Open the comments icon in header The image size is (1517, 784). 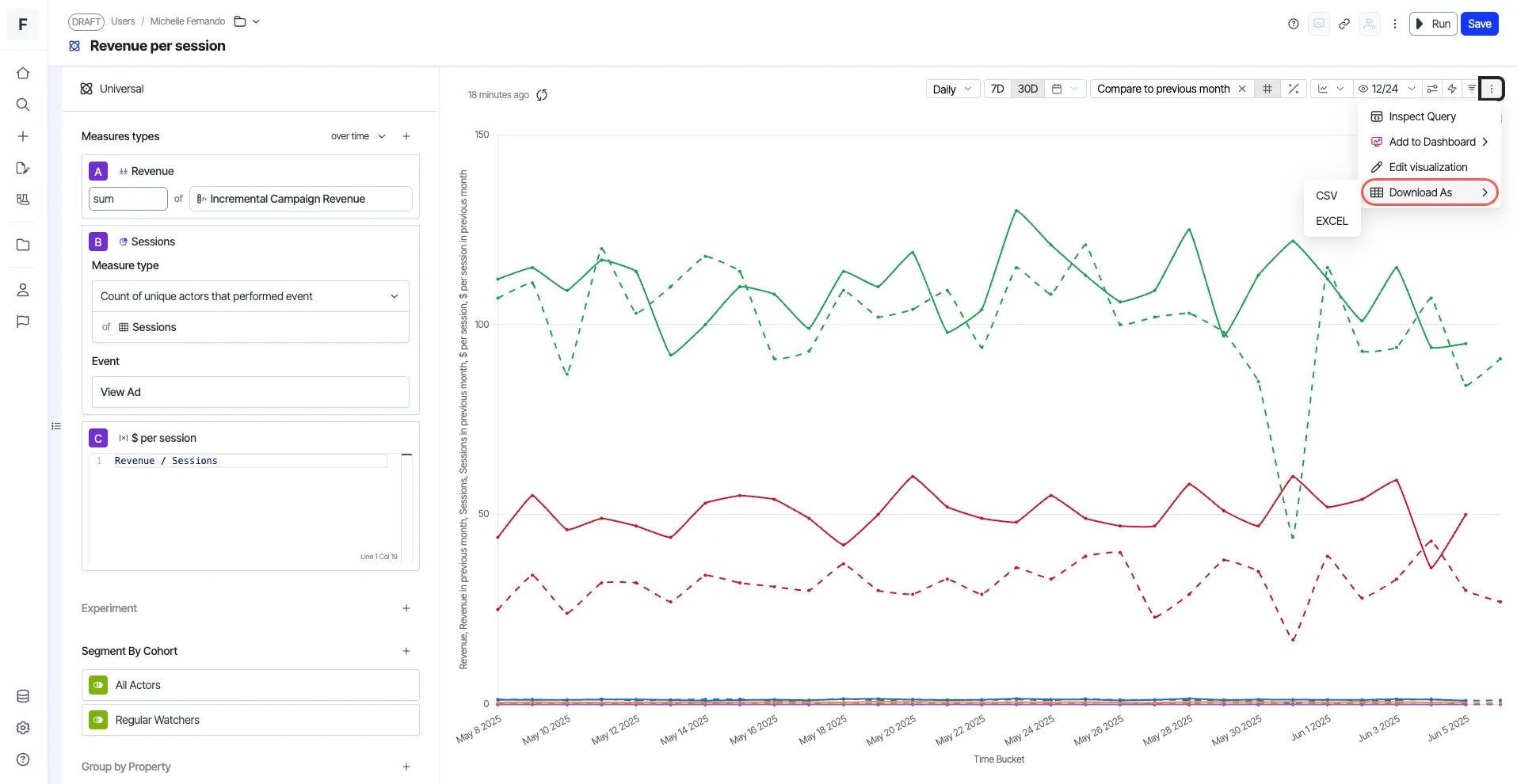[x=1319, y=24]
